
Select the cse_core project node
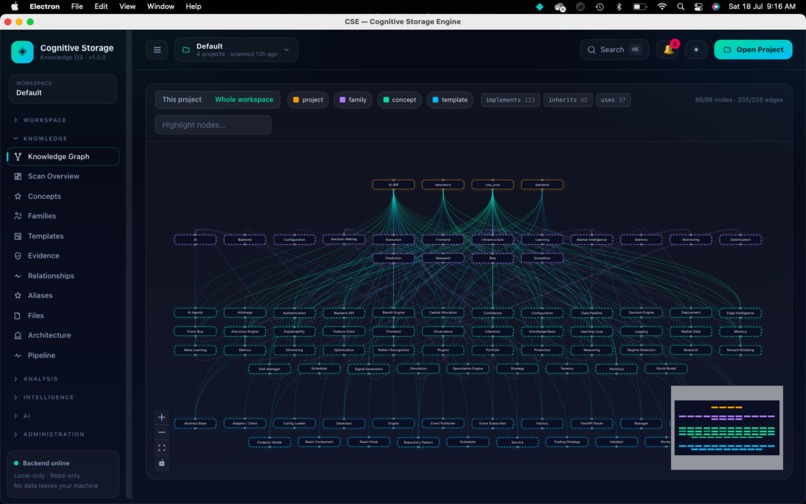492,185
